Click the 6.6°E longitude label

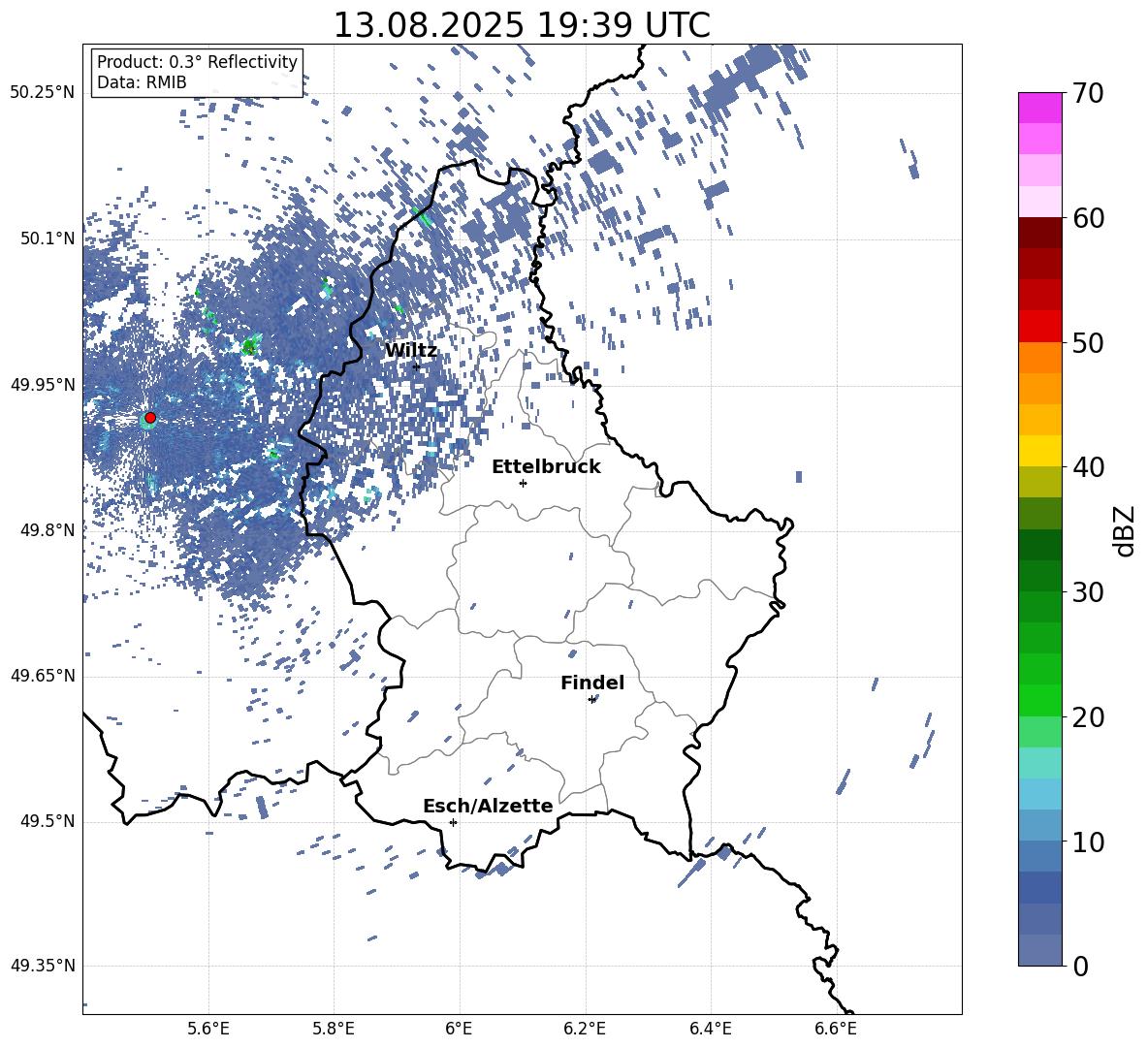(x=836, y=1029)
